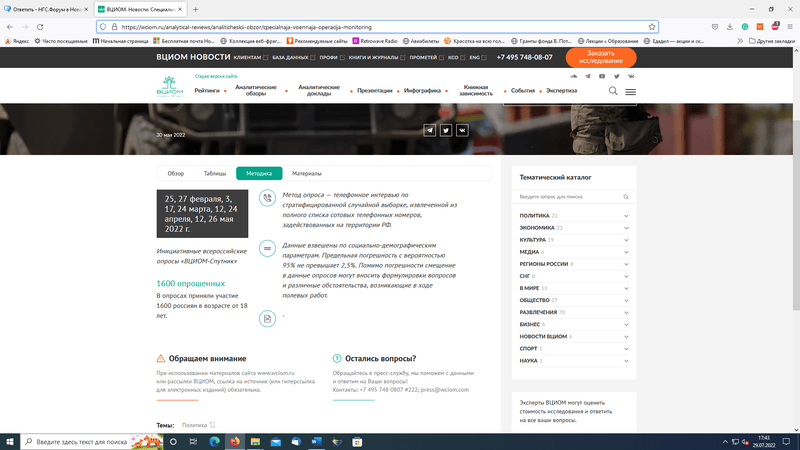Click the document icon under methodology
Screen dimensions: 800x450
[267, 319]
